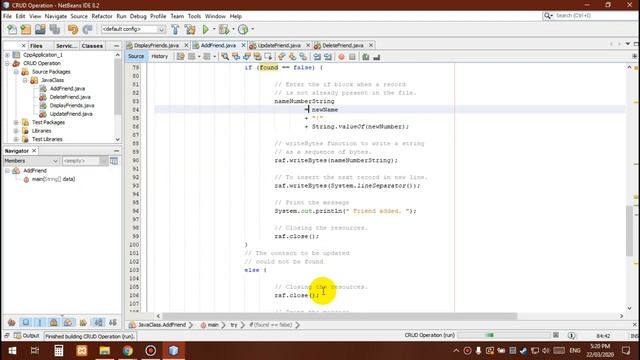The width and height of the screenshot is (640, 360).
Task: Toggle Show Fields filter in Navigator
Action: tap(26, 322)
